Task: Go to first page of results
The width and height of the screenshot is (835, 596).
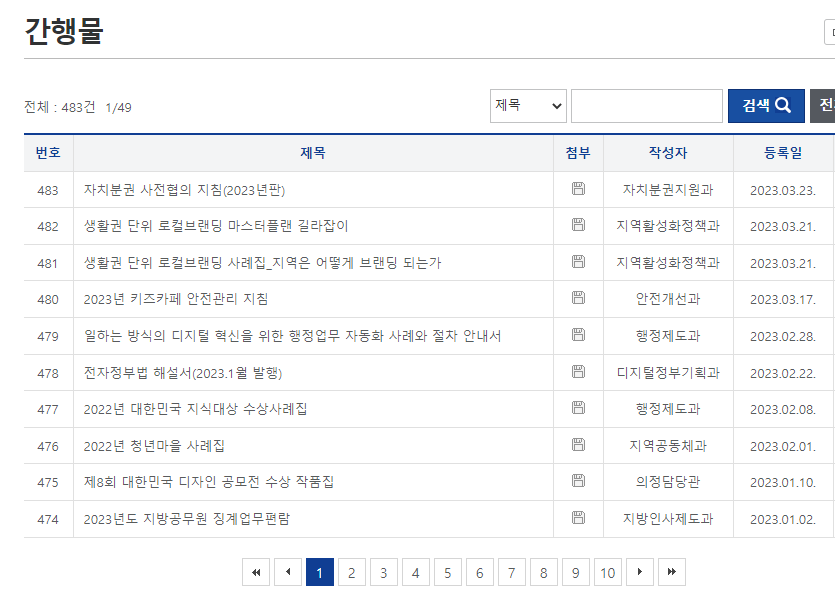Action: tap(256, 572)
